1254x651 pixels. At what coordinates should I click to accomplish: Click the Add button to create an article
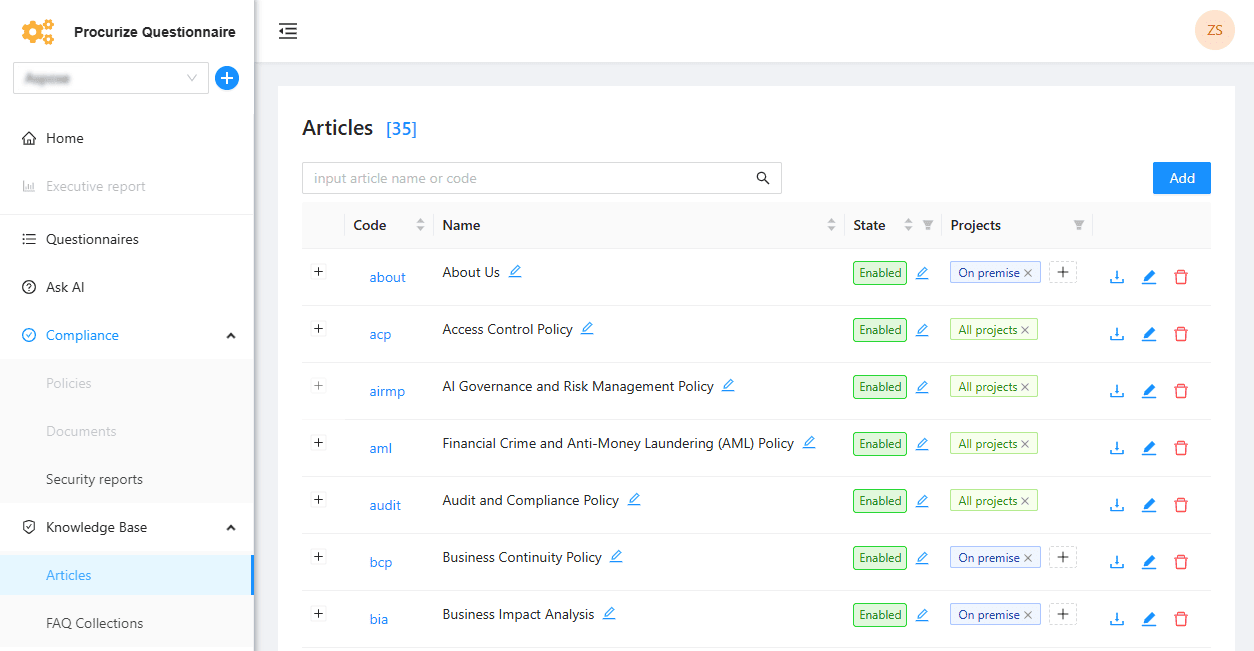(x=1181, y=177)
